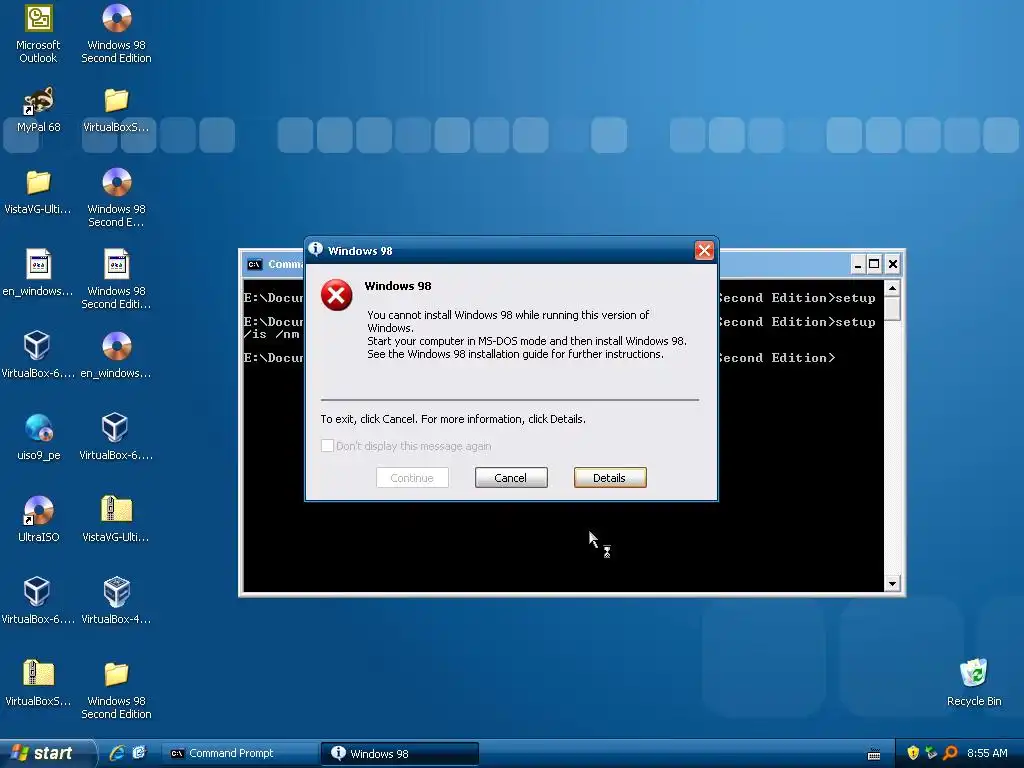The image size is (1024, 768).
Task: Click the yellow security shield tray icon
Action: point(913,753)
